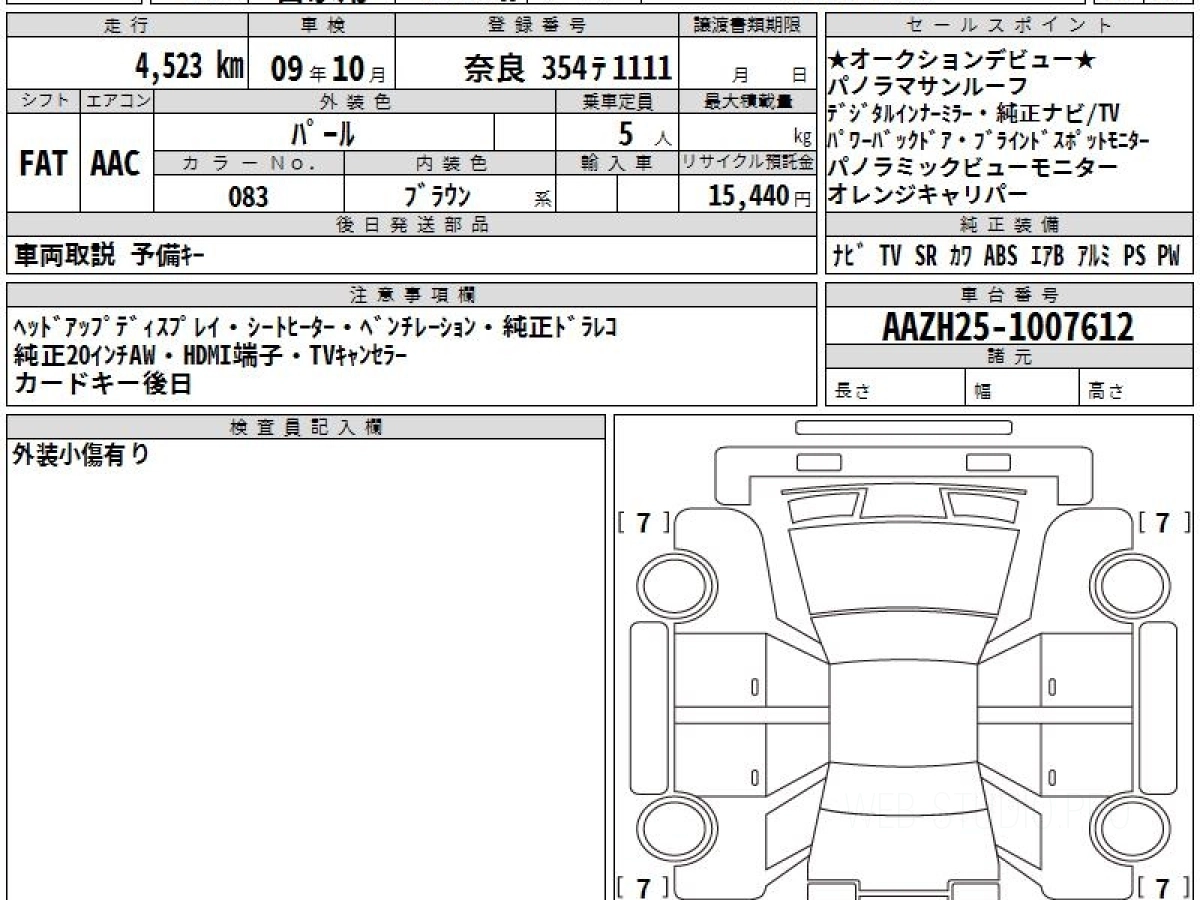Image resolution: width=1200 pixels, height=900 pixels.
Task: Select the color number 083
Action: [x=248, y=196]
